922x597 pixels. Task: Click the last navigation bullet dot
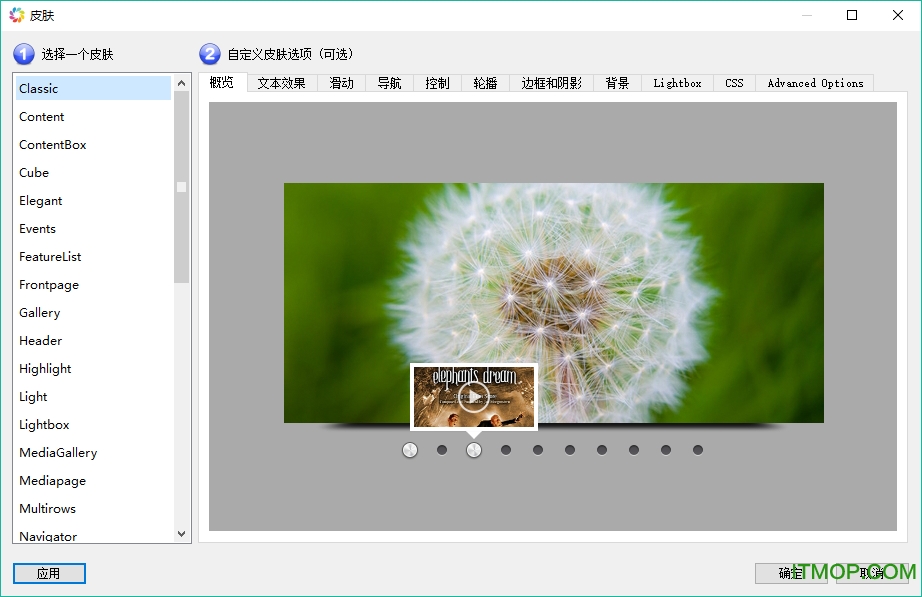point(698,450)
